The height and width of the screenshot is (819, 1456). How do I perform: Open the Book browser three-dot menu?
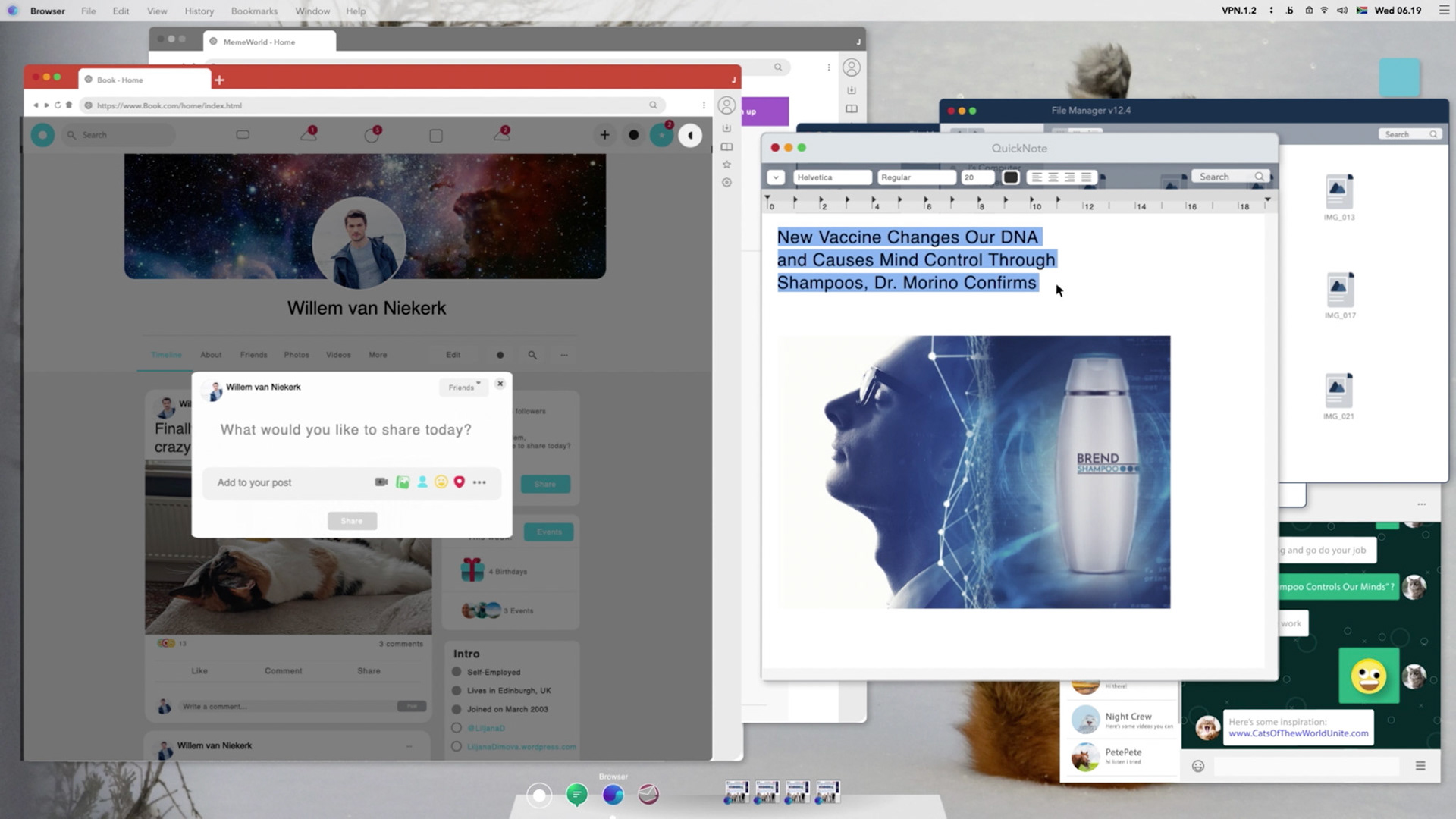point(704,105)
